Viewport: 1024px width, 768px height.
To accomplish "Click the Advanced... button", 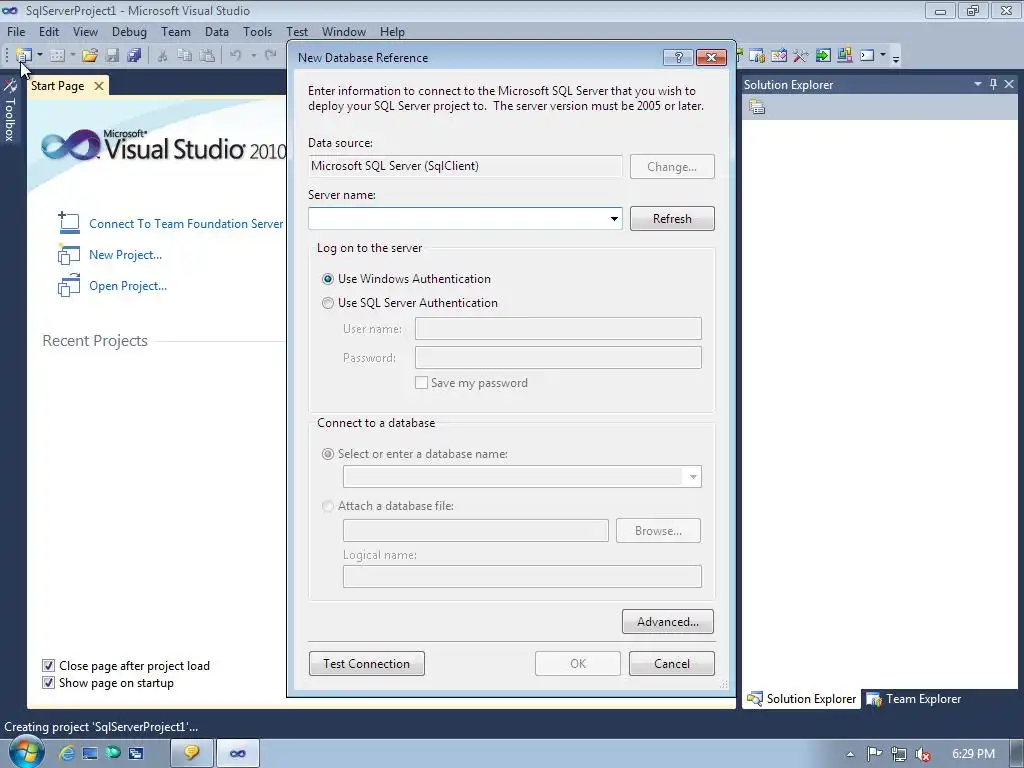I will coord(667,622).
